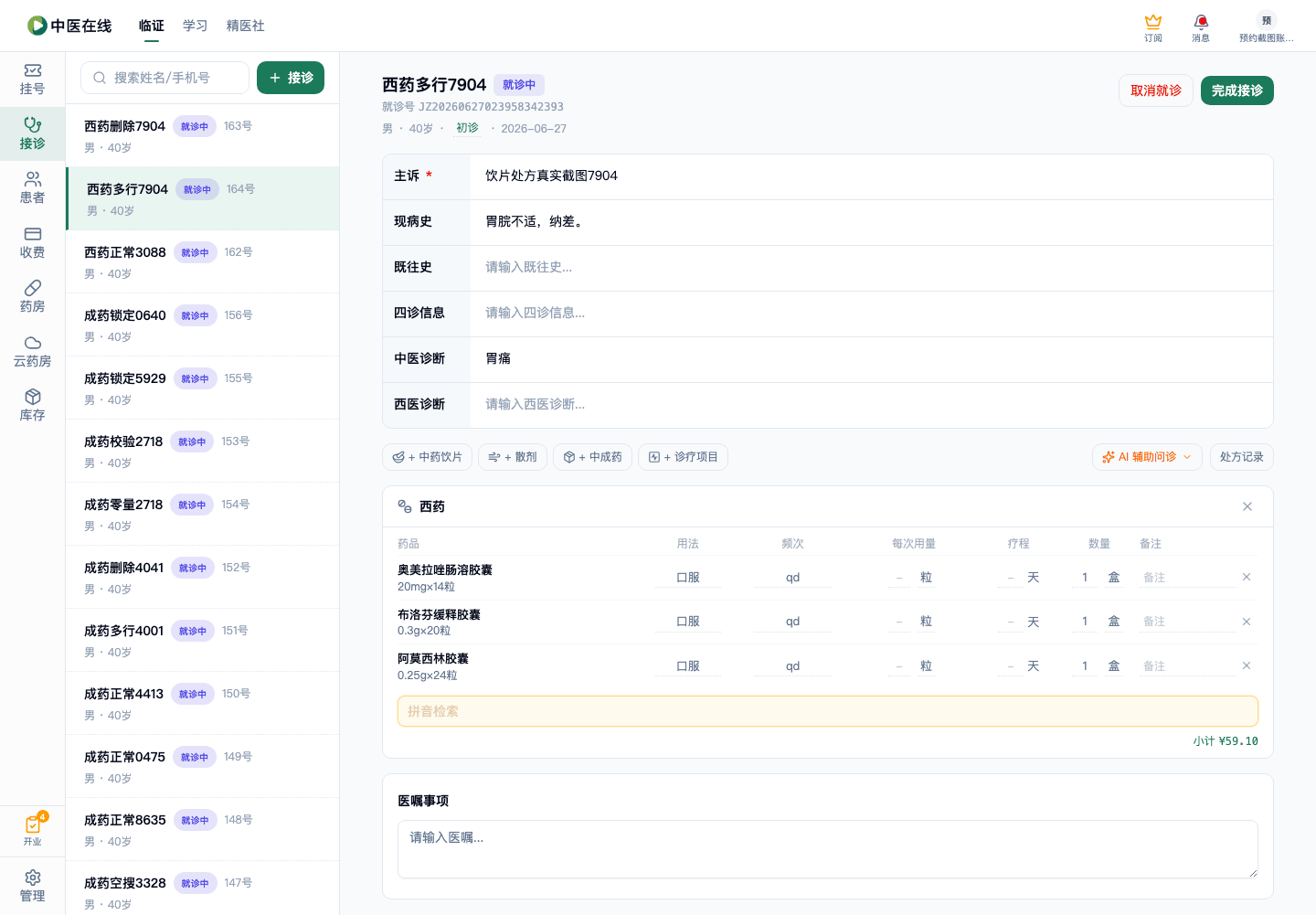Expand the AI 辅助问诊 dropdown

click(1147, 457)
